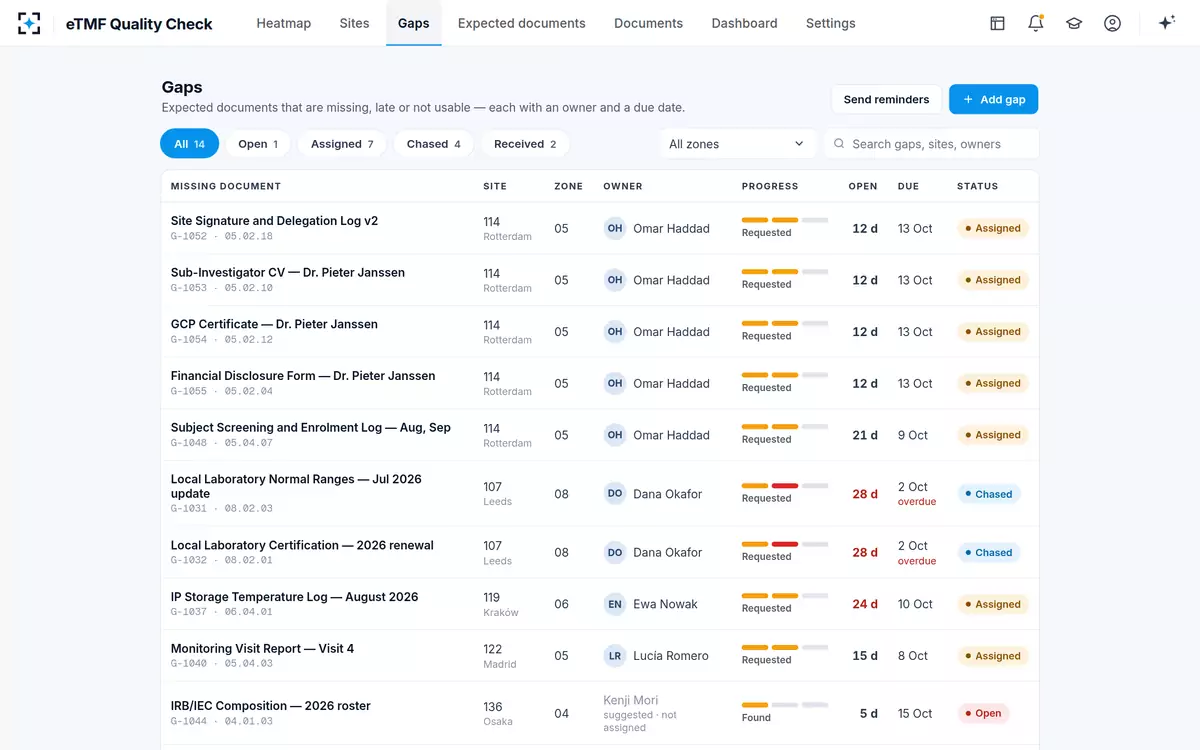The image size is (1200, 750).
Task: Open the user account profile icon
Action: pos(1112,23)
